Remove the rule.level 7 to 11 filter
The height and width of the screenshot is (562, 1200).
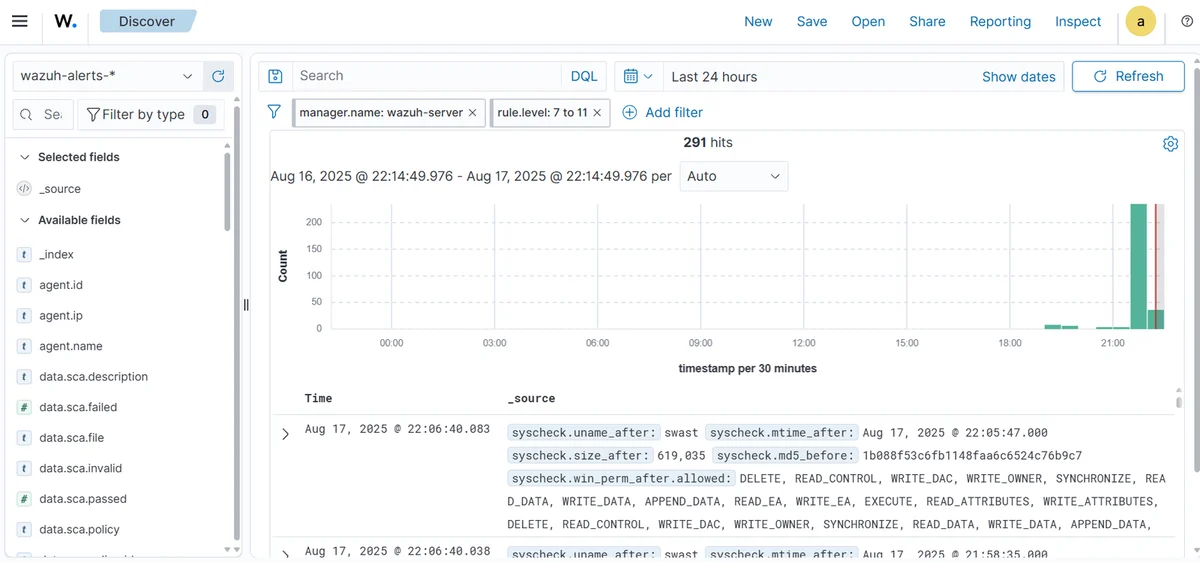tap(597, 113)
